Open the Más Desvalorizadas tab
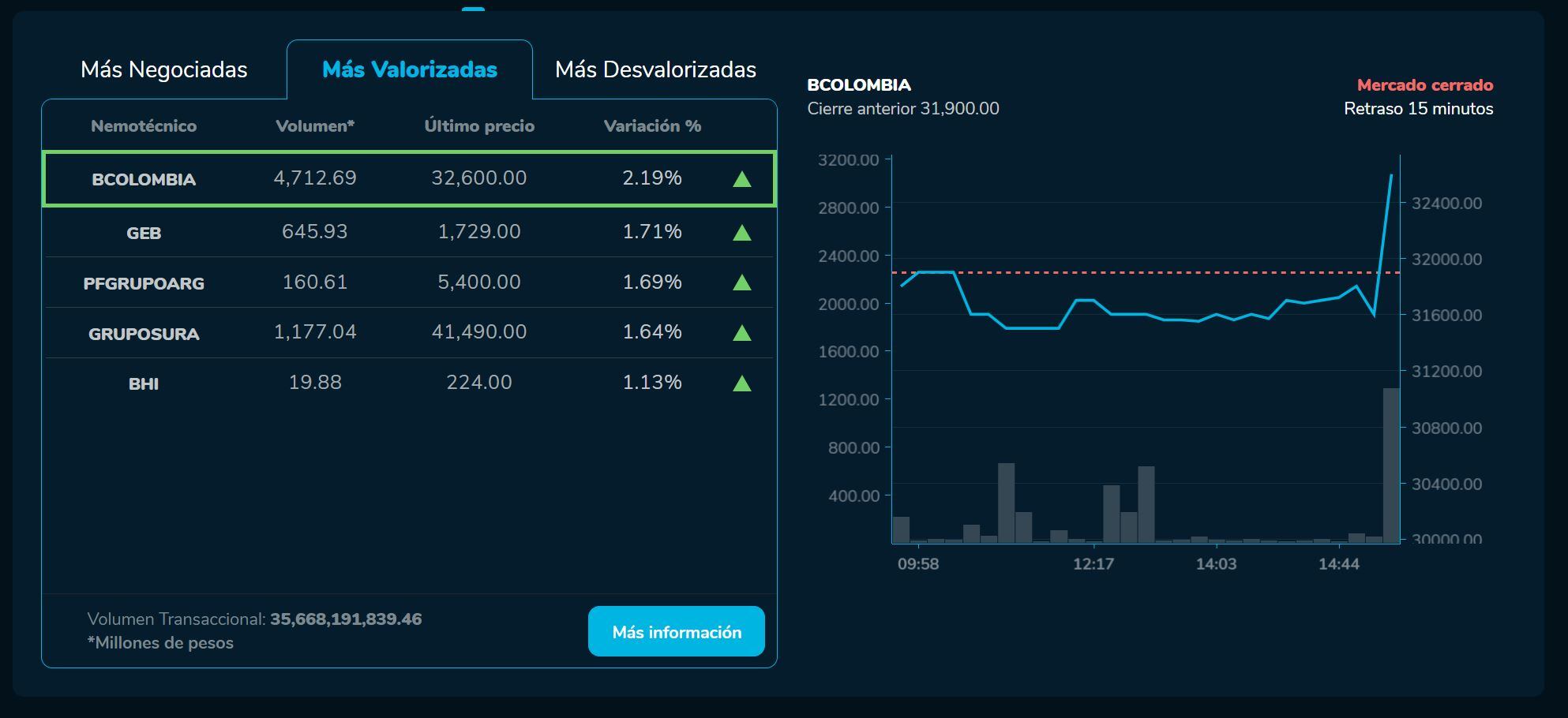Viewport: 1568px width, 718px height. point(655,69)
